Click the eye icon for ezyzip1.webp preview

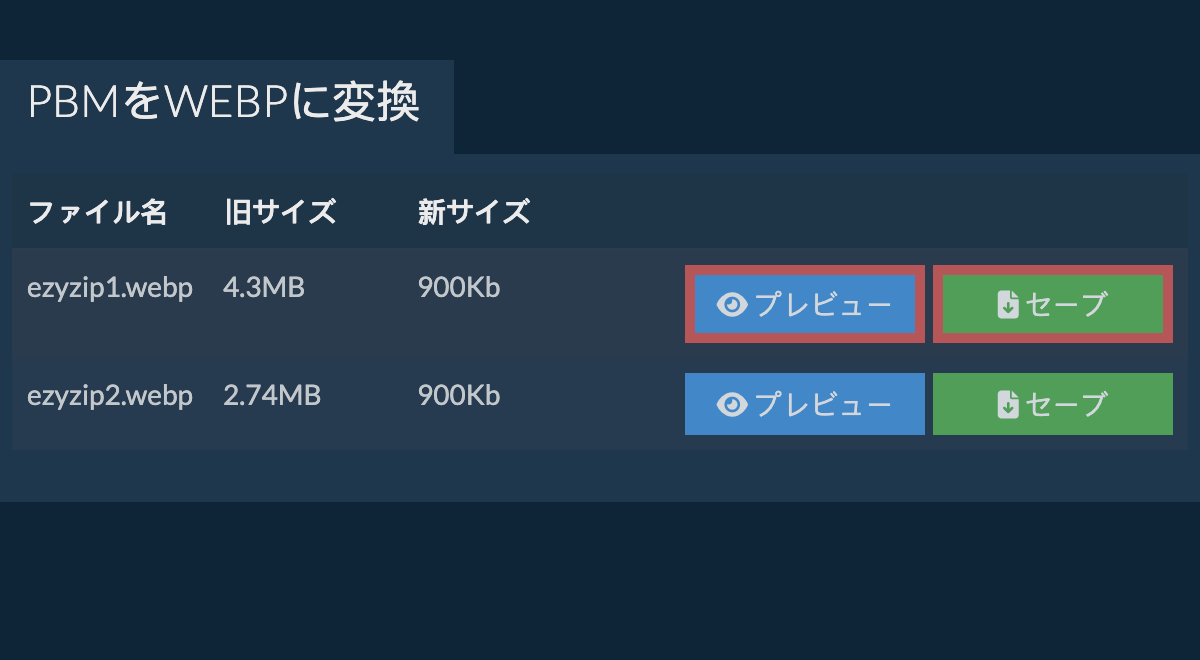pos(733,305)
